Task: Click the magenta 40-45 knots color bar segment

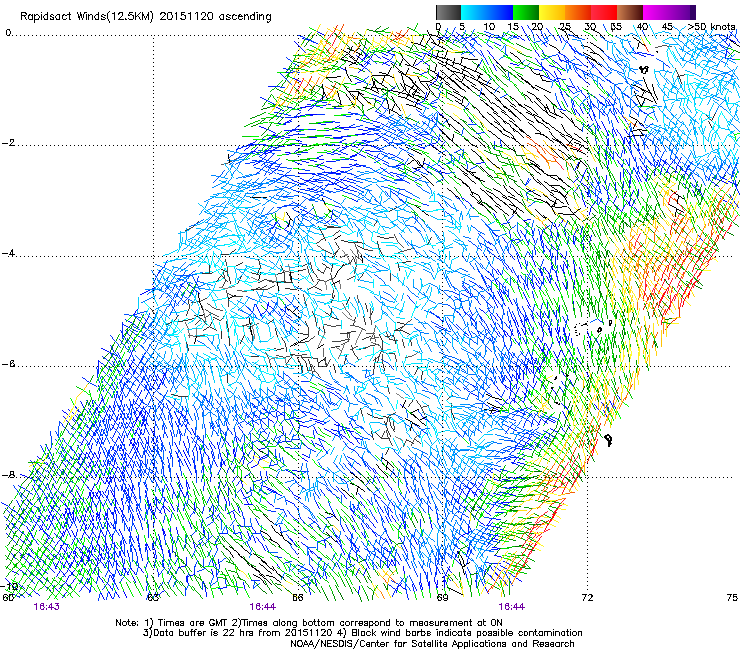Action: pos(656,12)
